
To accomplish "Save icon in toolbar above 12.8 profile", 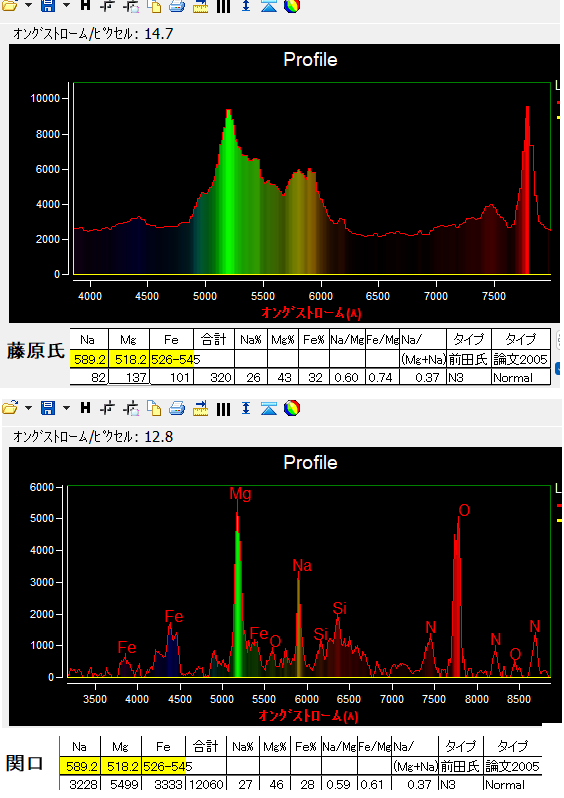I will 48,408.
